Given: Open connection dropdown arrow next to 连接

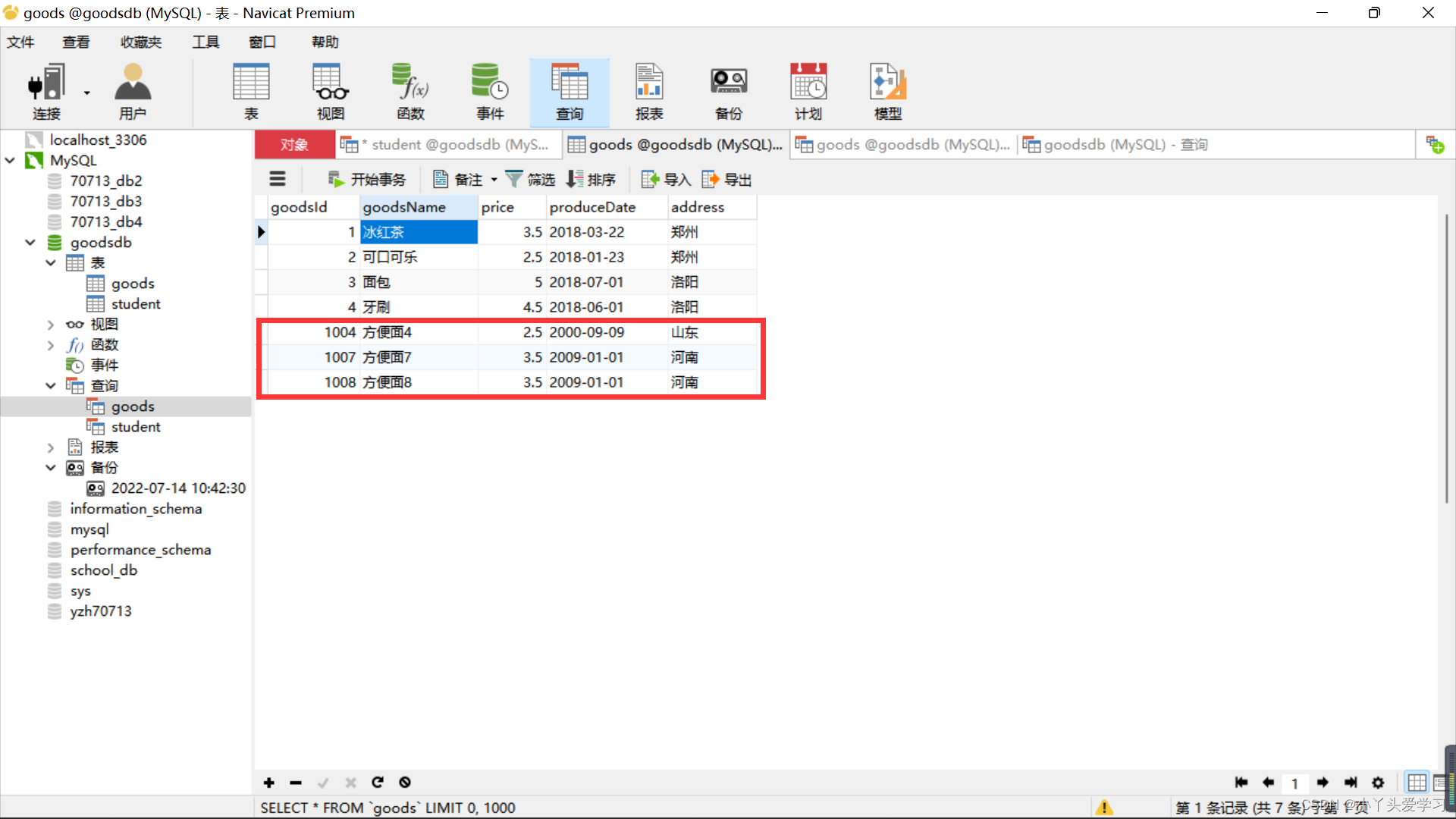Looking at the screenshot, I should pyautogui.click(x=86, y=93).
